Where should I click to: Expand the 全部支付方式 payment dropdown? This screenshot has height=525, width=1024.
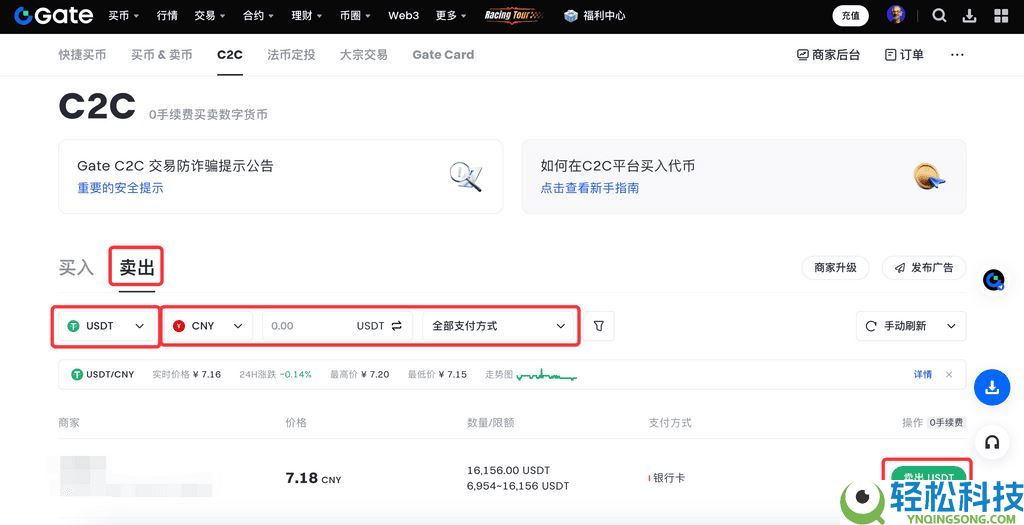498,326
